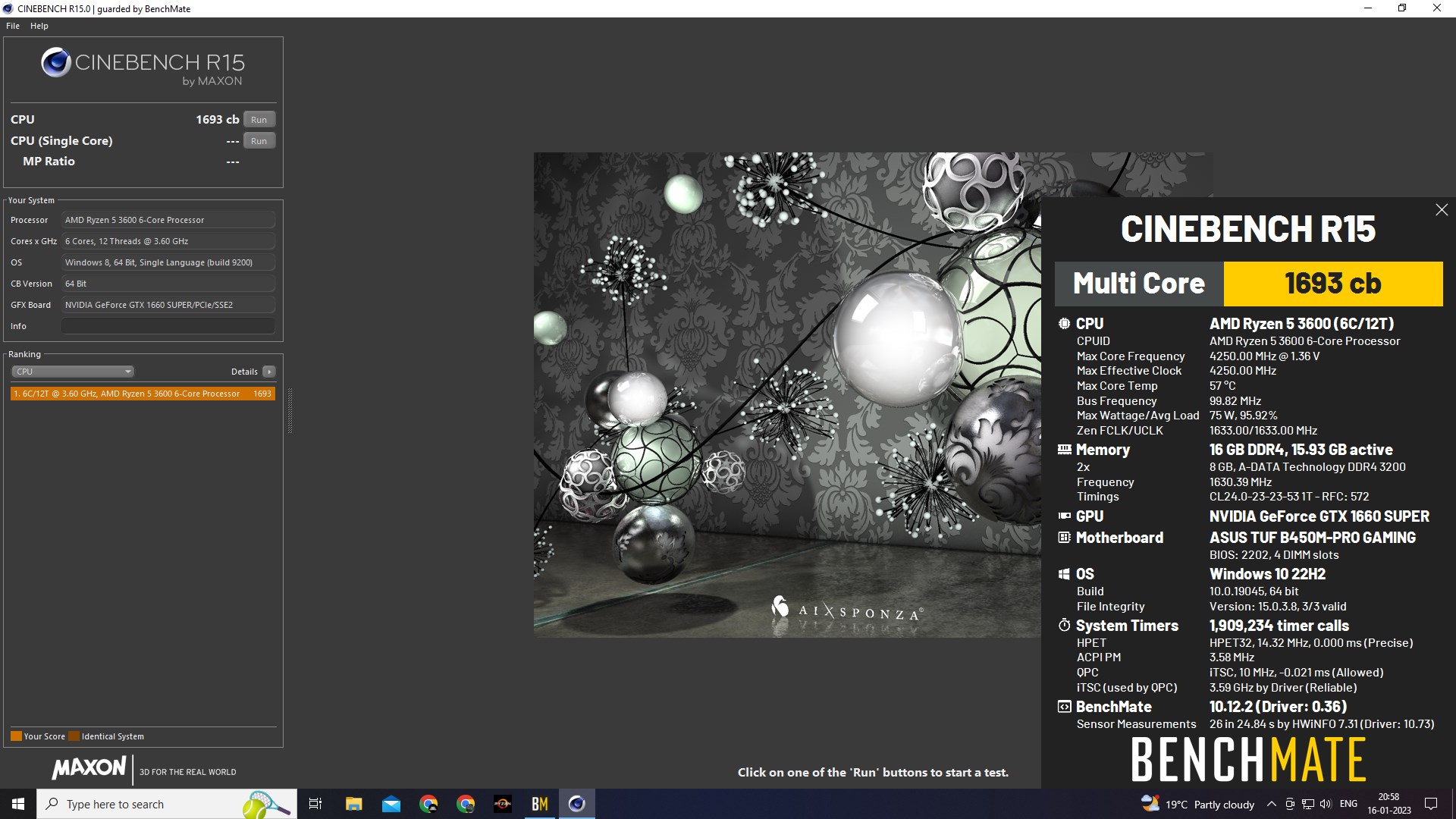Show hidden system tray icons
Screen dimensions: 1456x819
click(x=1272, y=804)
